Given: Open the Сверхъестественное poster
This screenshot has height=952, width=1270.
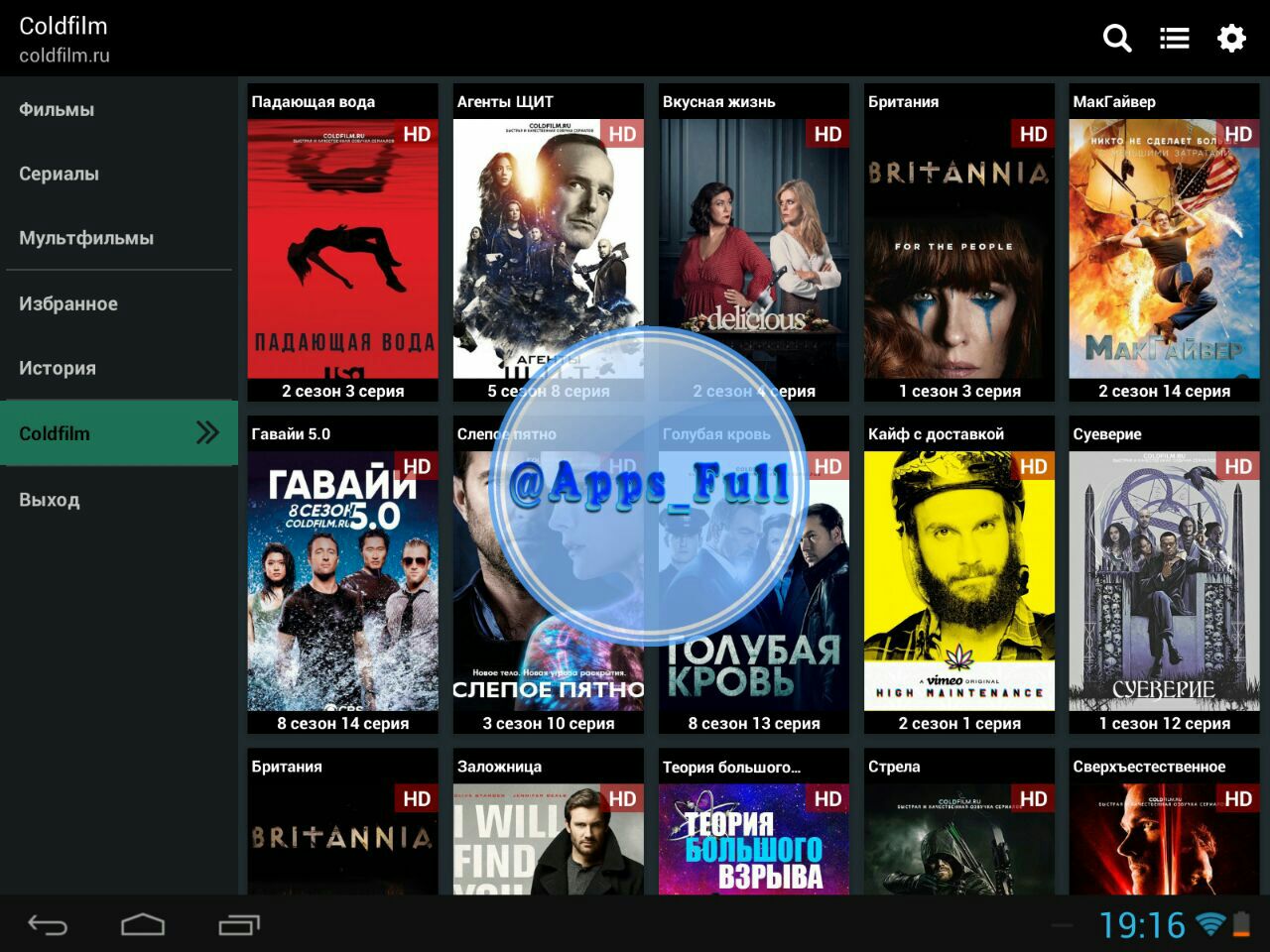Looking at the screenshot, I should pyautogui.click(x=1164, y=839).
